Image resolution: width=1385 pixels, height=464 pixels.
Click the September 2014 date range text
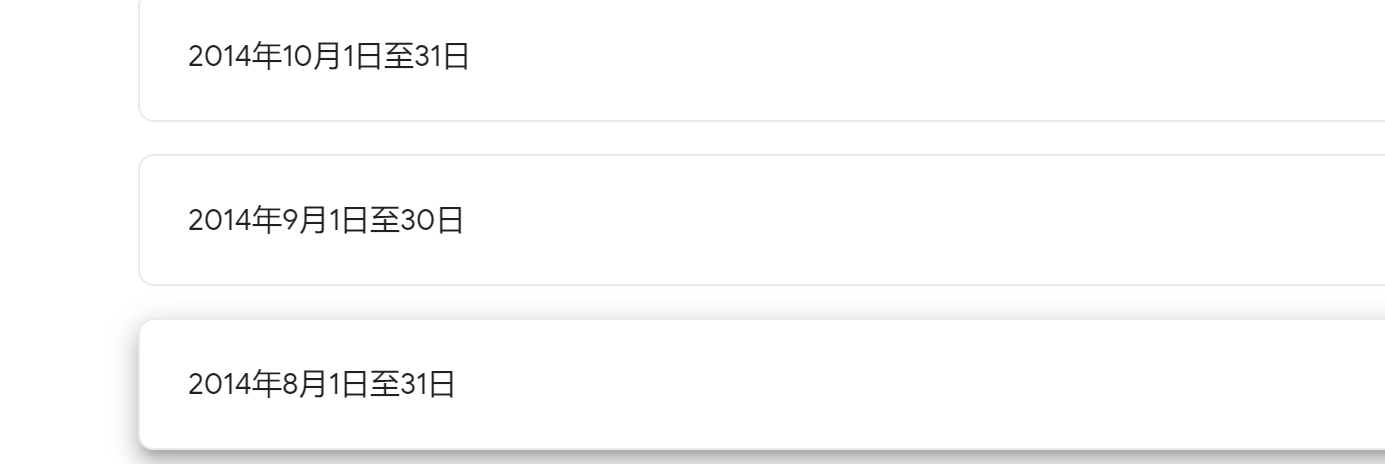click(x=325, y=220)
